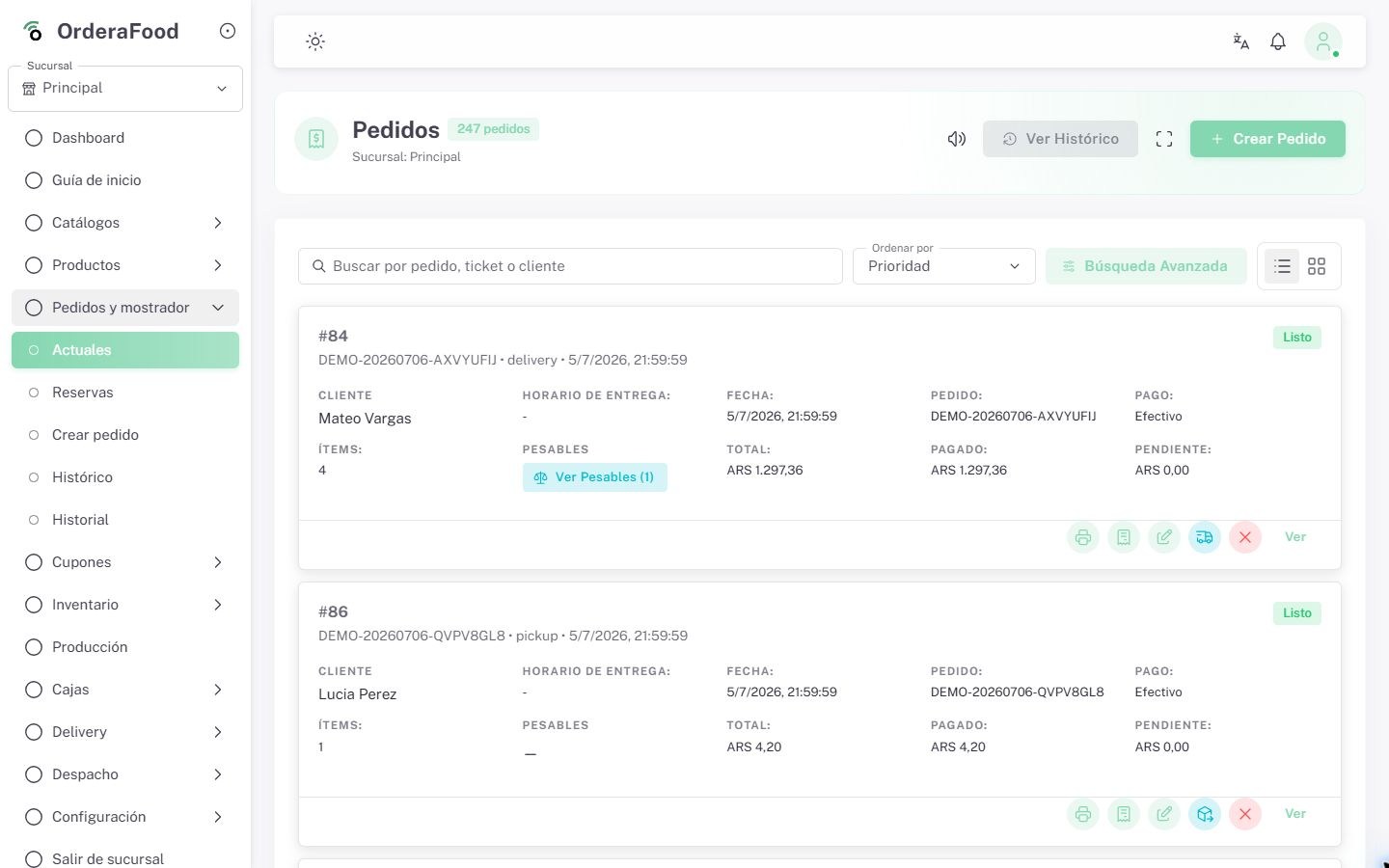Open Ordenar por Prioridad dropdown
Screen dimensions: 1389x868
click(x=944, y=266)
